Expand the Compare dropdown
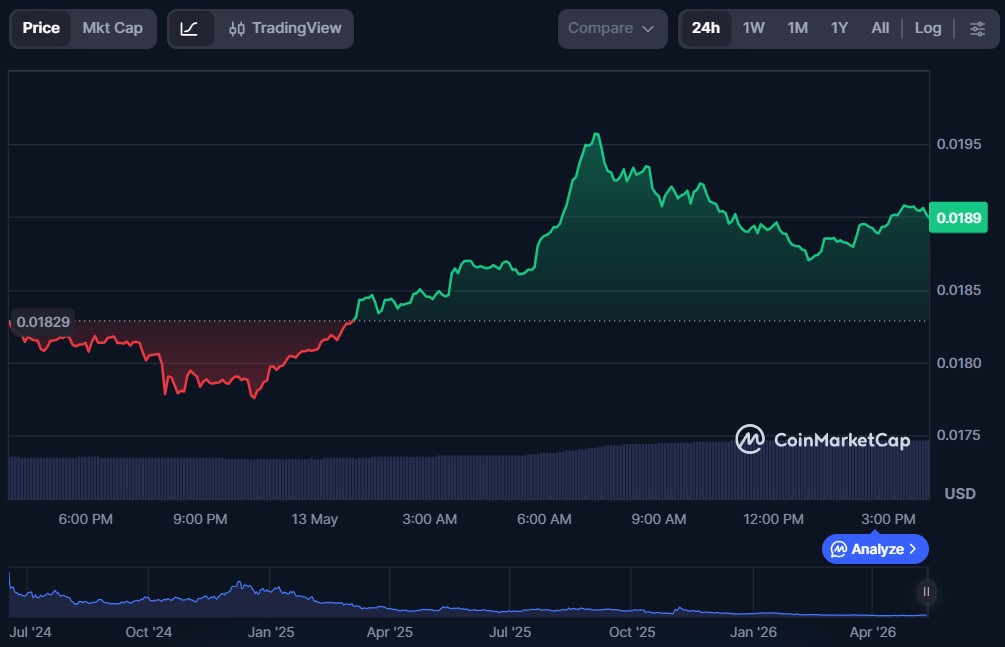Screen dimensions: 1005x647 coord(612,29)
